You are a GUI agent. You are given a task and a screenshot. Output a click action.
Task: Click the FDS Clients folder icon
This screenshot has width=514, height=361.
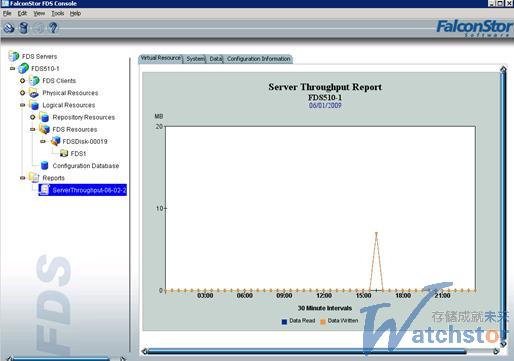(x=34, y=81)
